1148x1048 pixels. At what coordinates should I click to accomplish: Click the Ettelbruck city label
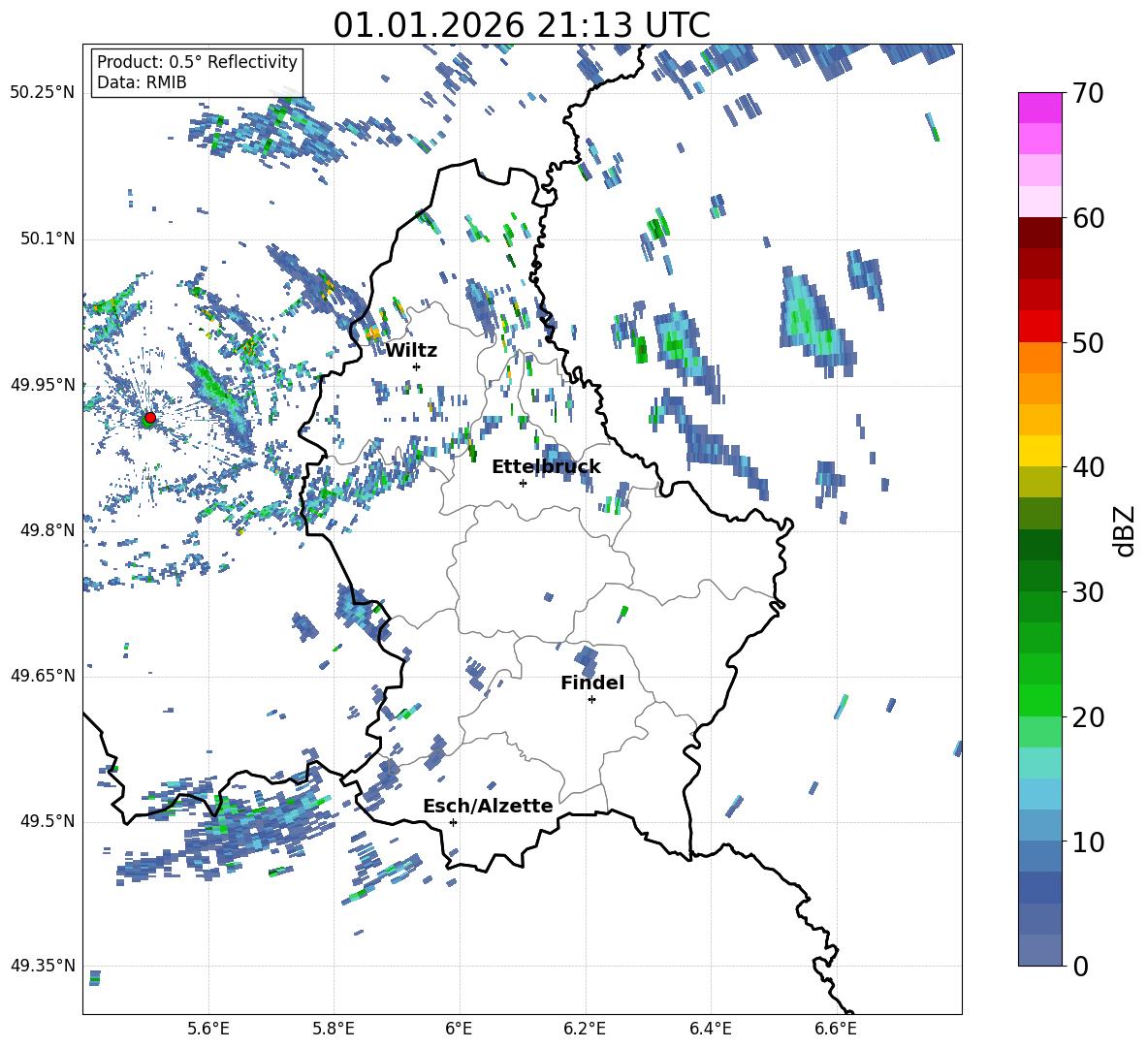(546, 466)
